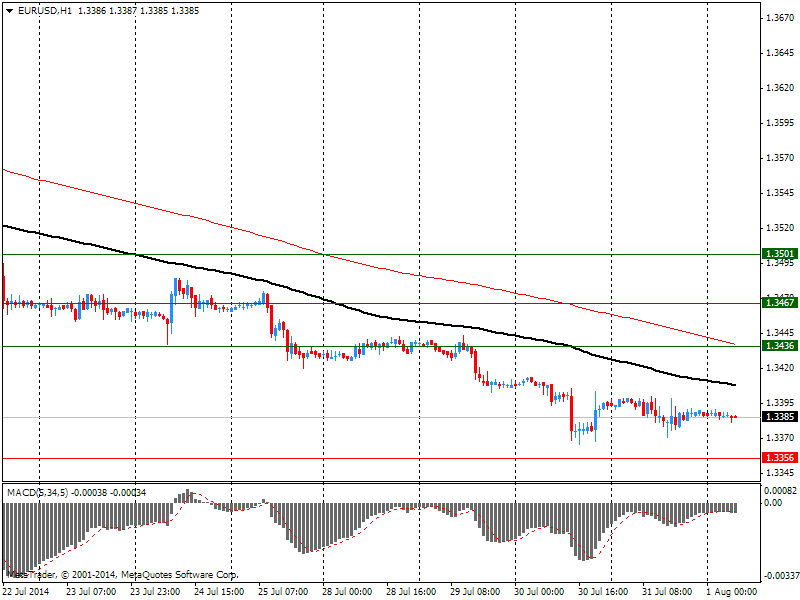Click the 23 Jul 23:00 time label
The height and width of the screenshot is (600, 800).
(155, 591)
